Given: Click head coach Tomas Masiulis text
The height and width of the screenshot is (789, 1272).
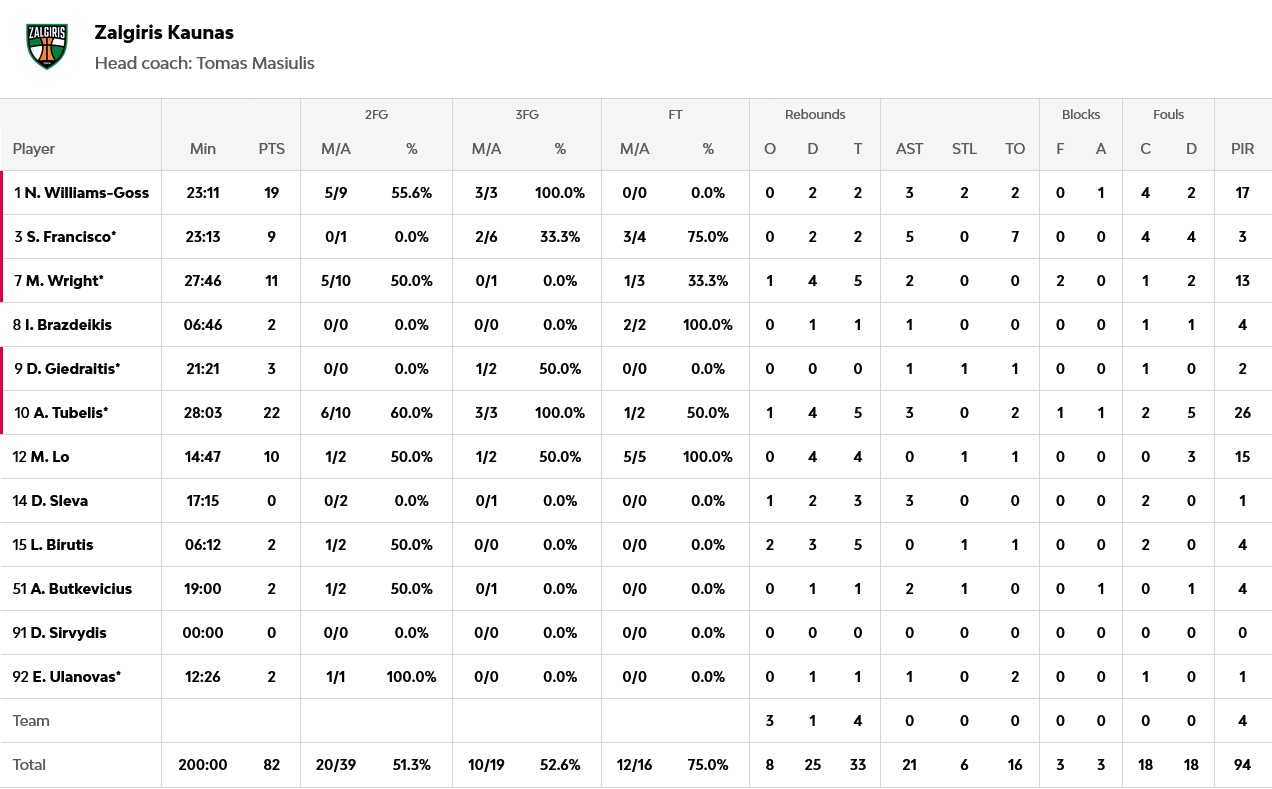Looking at the screenshot, I should tap(204, 63).
